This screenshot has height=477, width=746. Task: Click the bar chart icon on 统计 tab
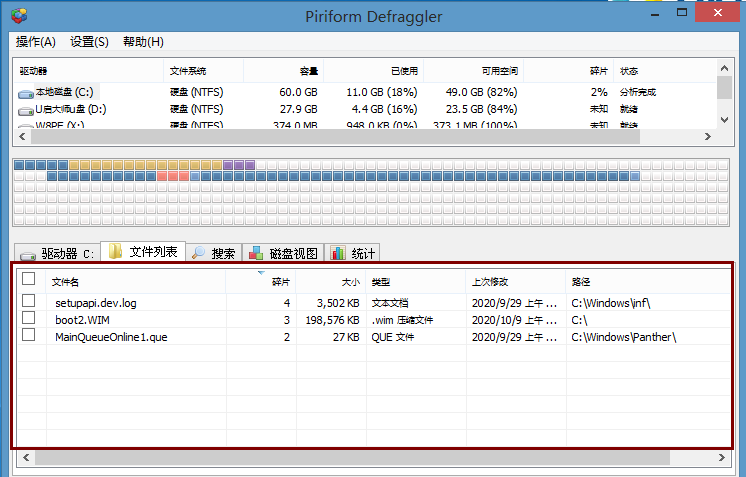click(x=338, y=253)
